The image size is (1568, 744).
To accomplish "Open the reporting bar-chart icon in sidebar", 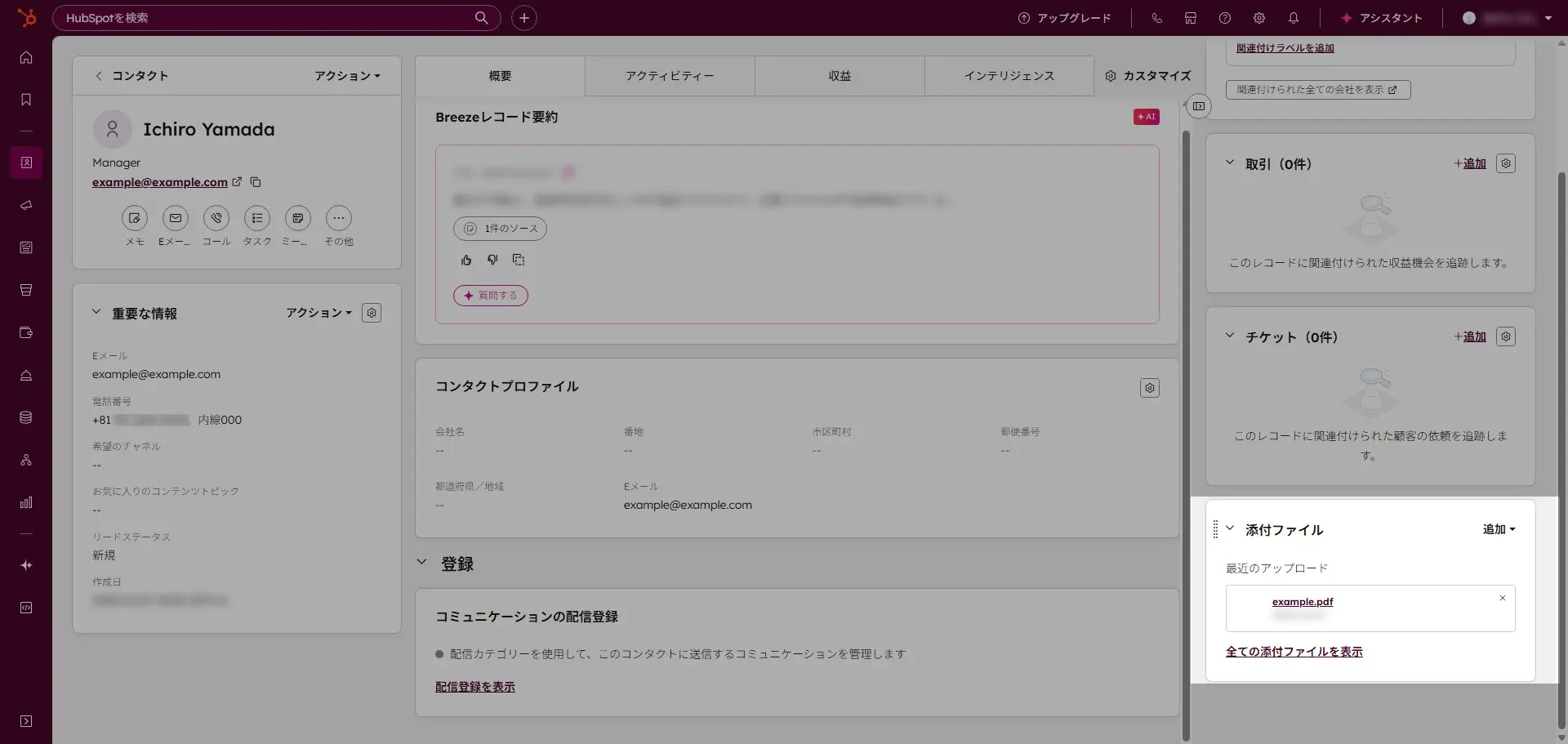I will click(25, 501).
